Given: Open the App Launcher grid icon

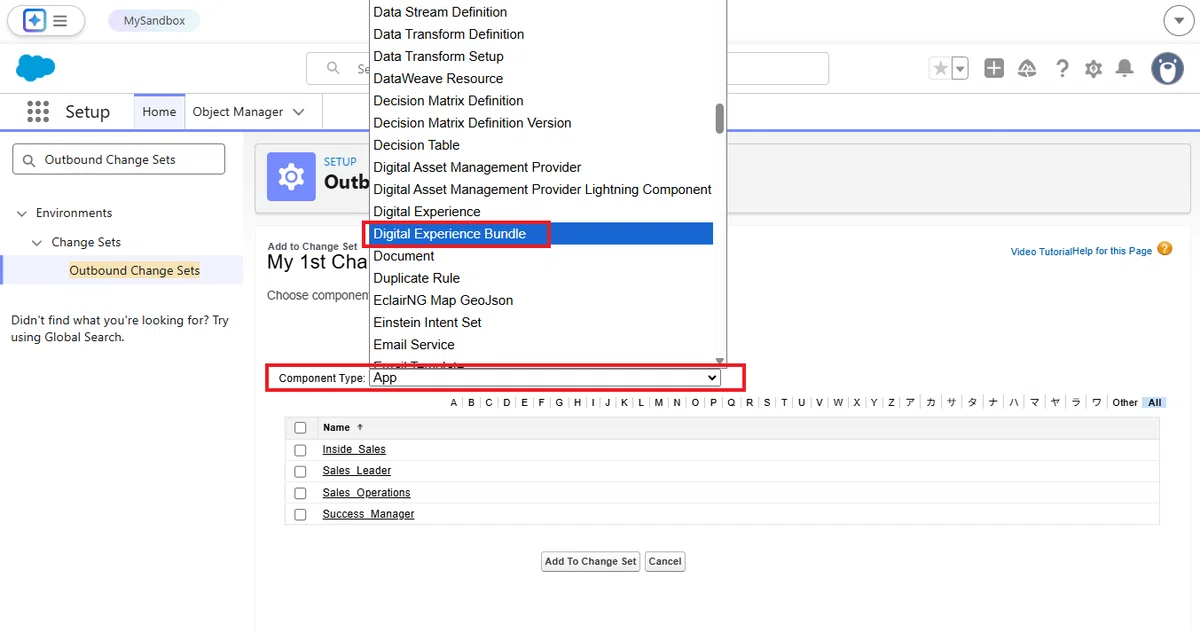Looking at the screenshot, I should tap(38, 111).
